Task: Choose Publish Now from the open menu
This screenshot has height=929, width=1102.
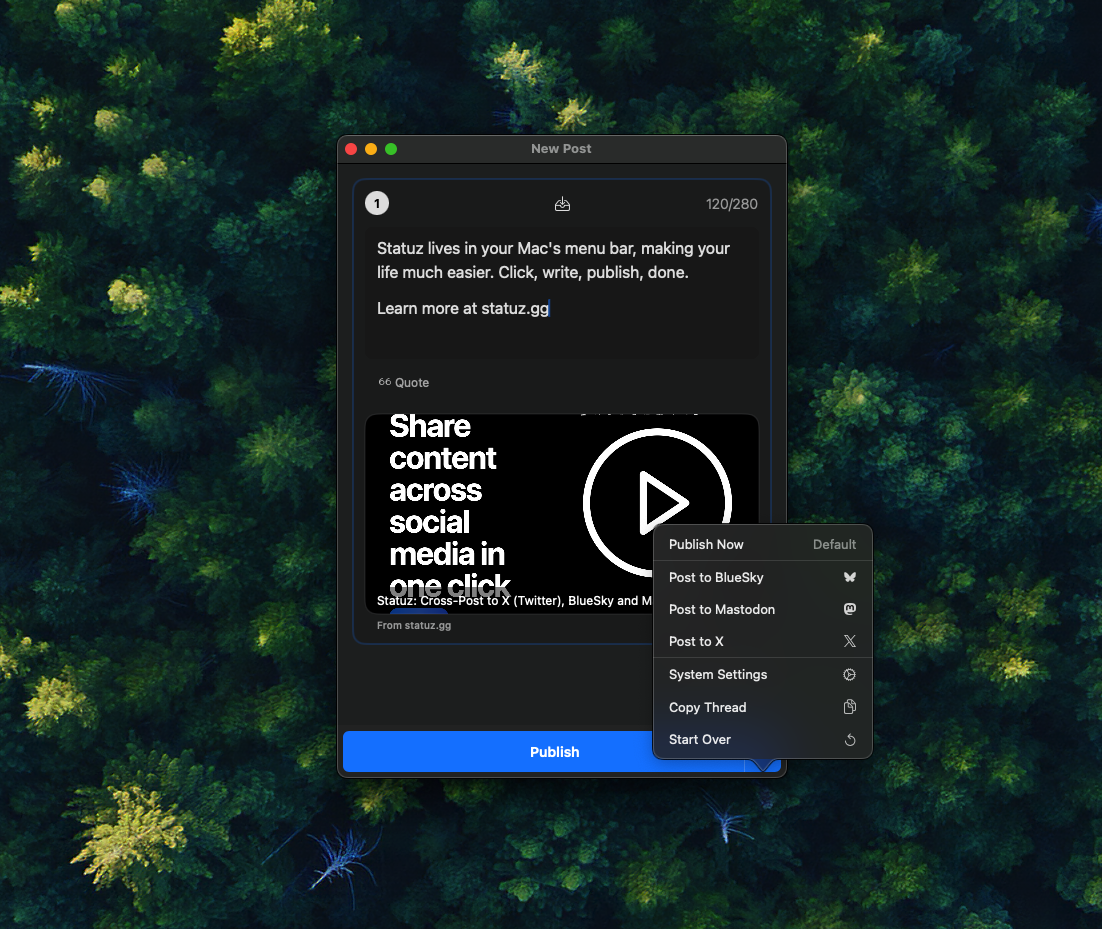Action: click(706, 544)
